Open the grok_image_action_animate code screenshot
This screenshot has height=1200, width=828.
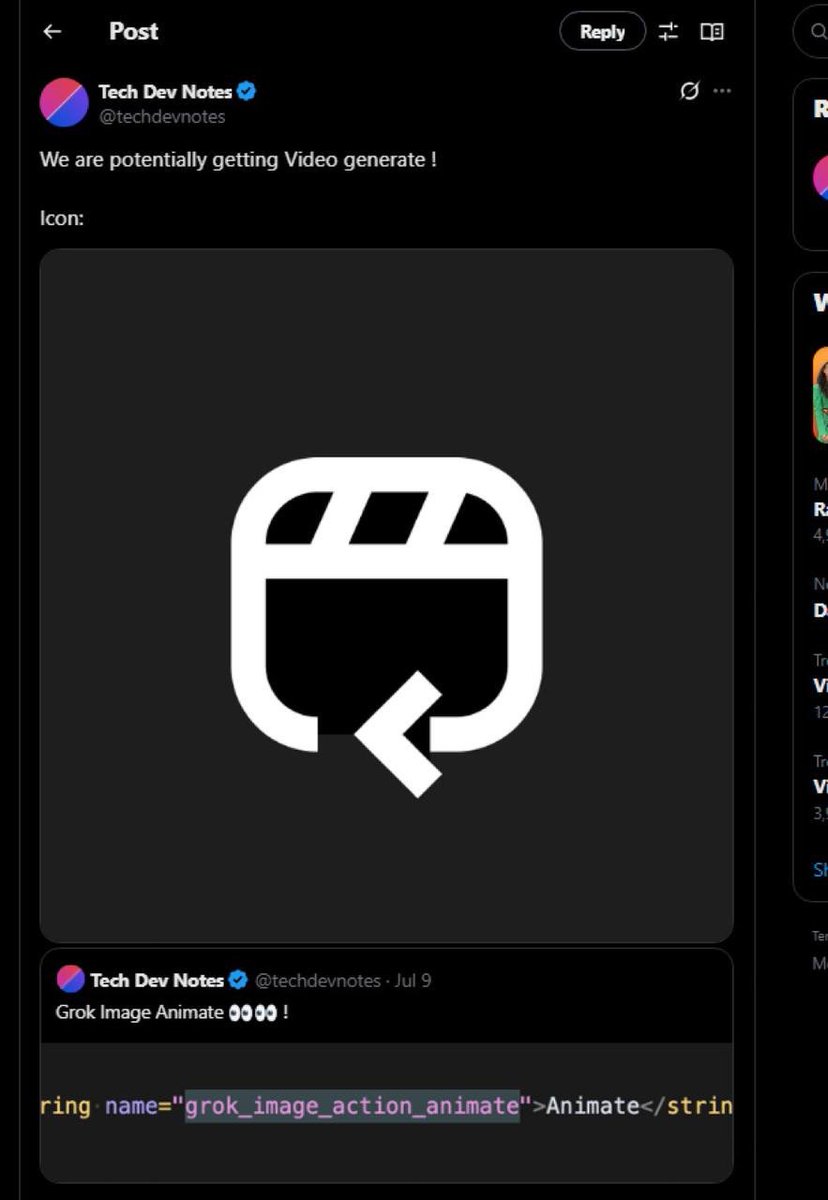click(x=386, y=1112)
